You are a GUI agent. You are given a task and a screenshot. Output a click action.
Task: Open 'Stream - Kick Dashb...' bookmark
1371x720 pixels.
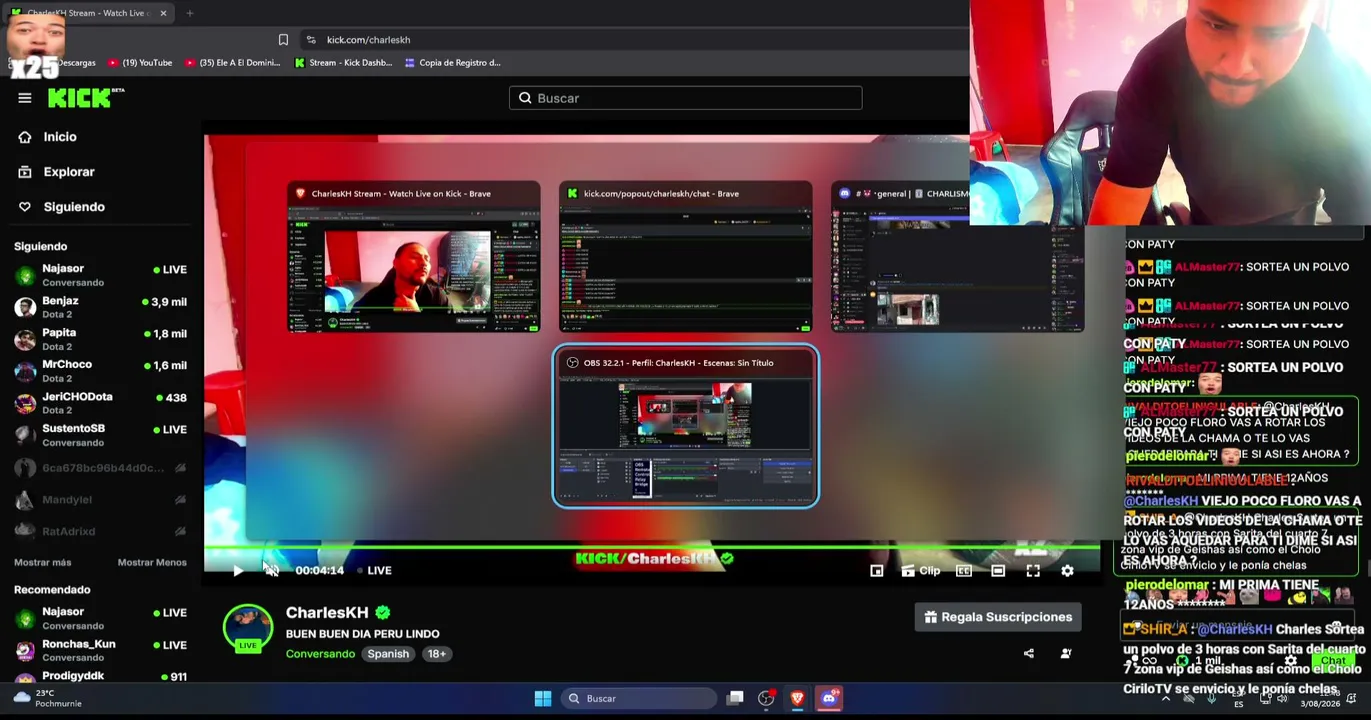[343, 63]
